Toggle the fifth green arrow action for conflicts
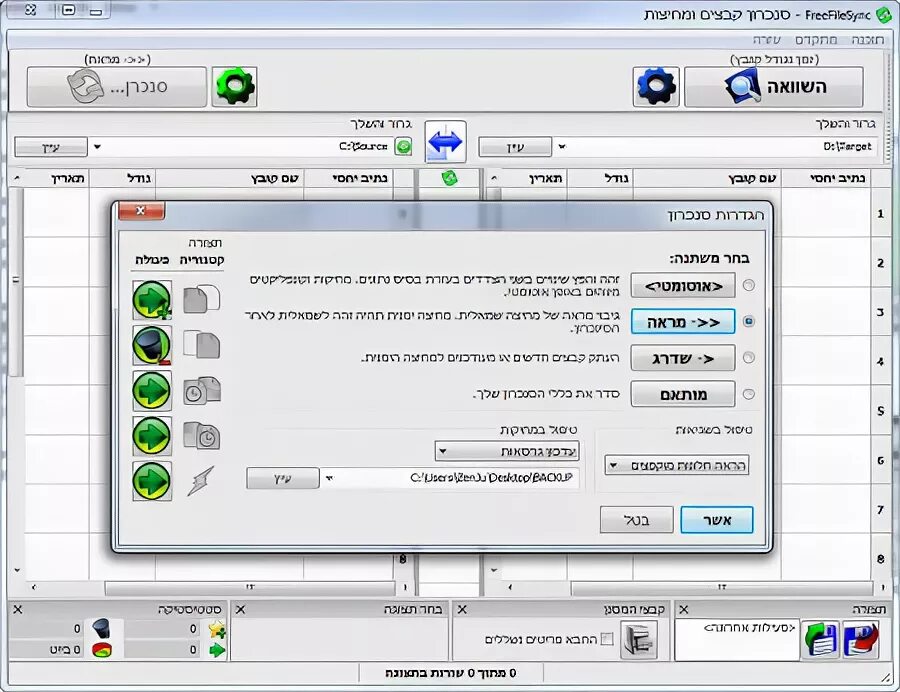The image size is (900, 692). (152, 481)
